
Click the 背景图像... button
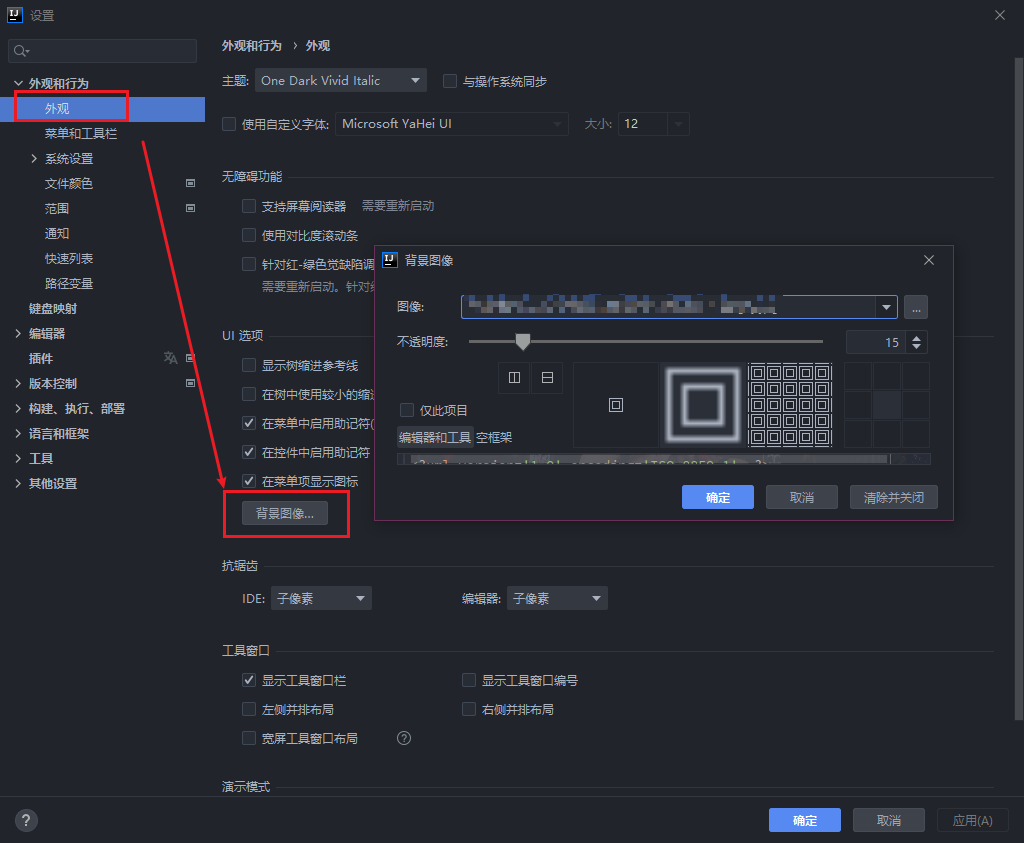coord(285,513)
